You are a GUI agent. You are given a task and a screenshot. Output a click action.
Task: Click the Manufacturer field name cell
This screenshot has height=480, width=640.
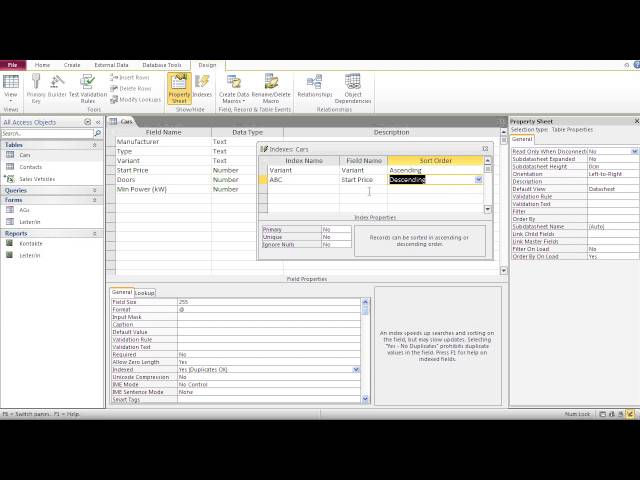point(163,142)
